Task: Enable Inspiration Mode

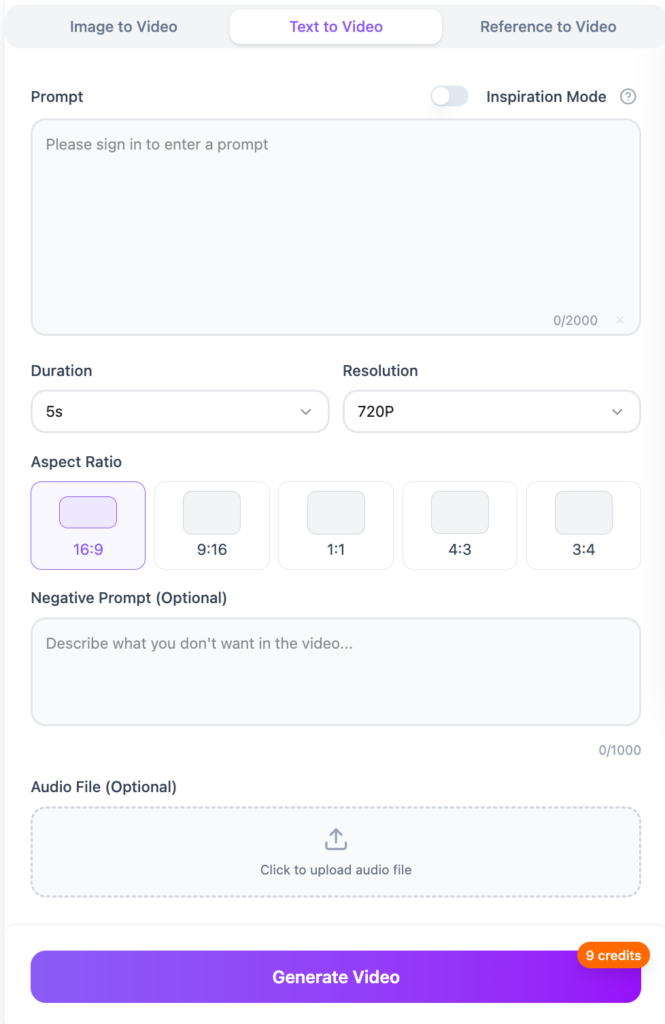Action: 449,96
